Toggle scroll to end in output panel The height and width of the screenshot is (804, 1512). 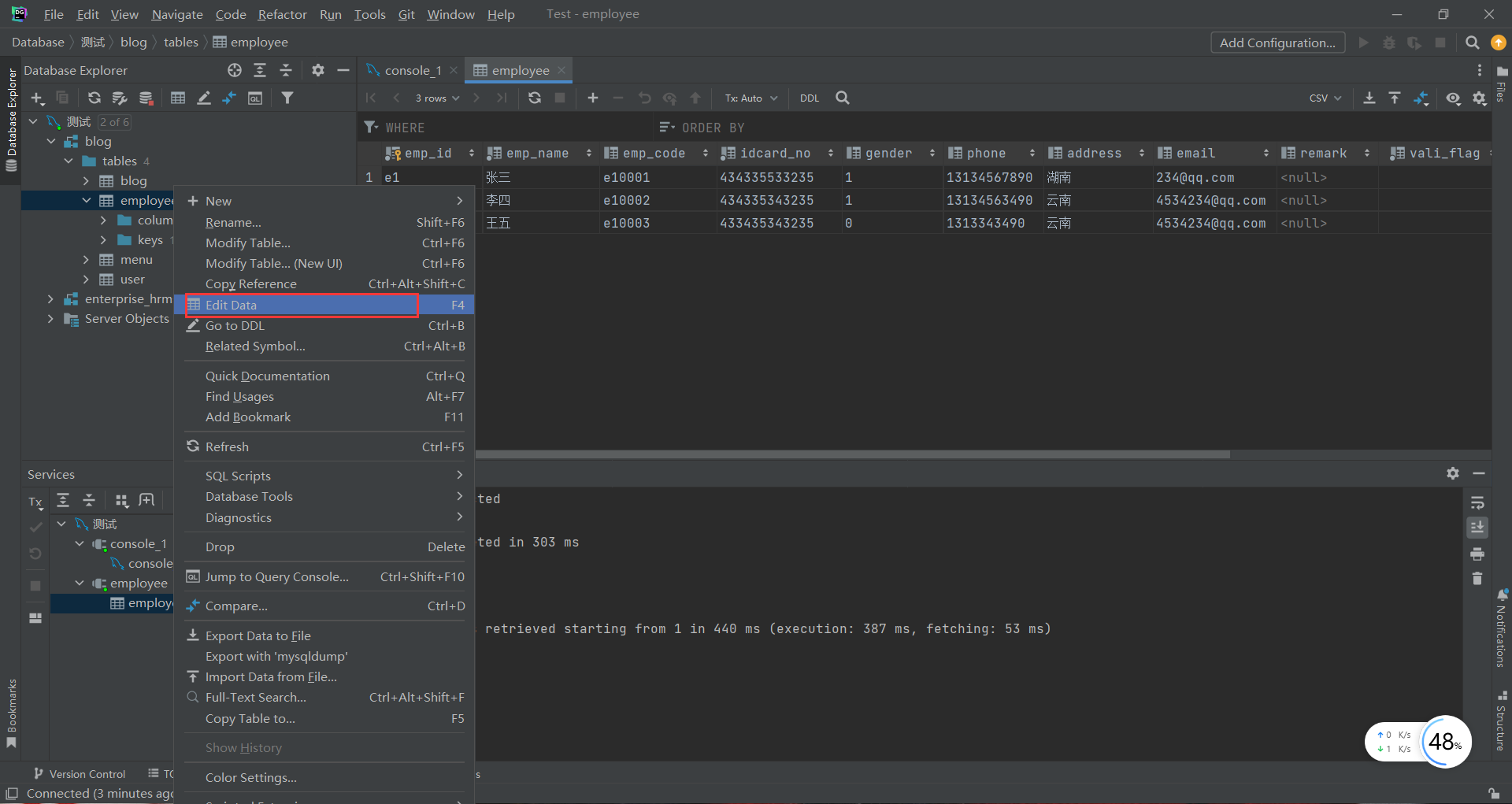tap(1477, 527)
